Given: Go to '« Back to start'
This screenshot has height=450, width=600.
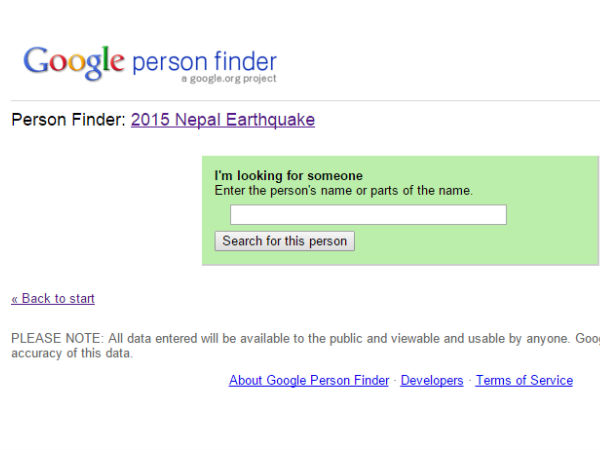Looking at the screenshot, I should click(53, 298).
